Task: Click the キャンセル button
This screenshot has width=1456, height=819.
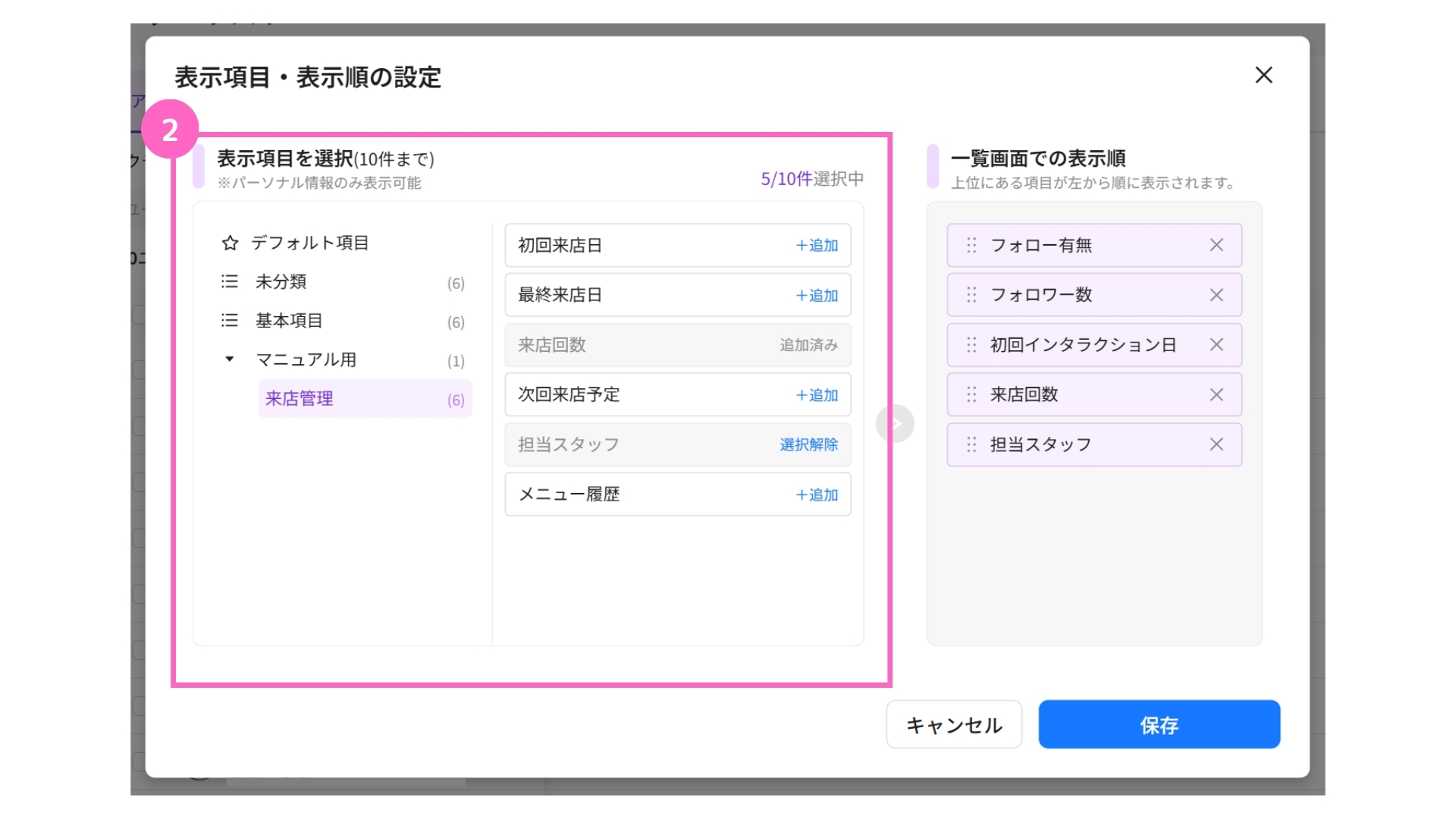Action: click(x=954, y=725)
